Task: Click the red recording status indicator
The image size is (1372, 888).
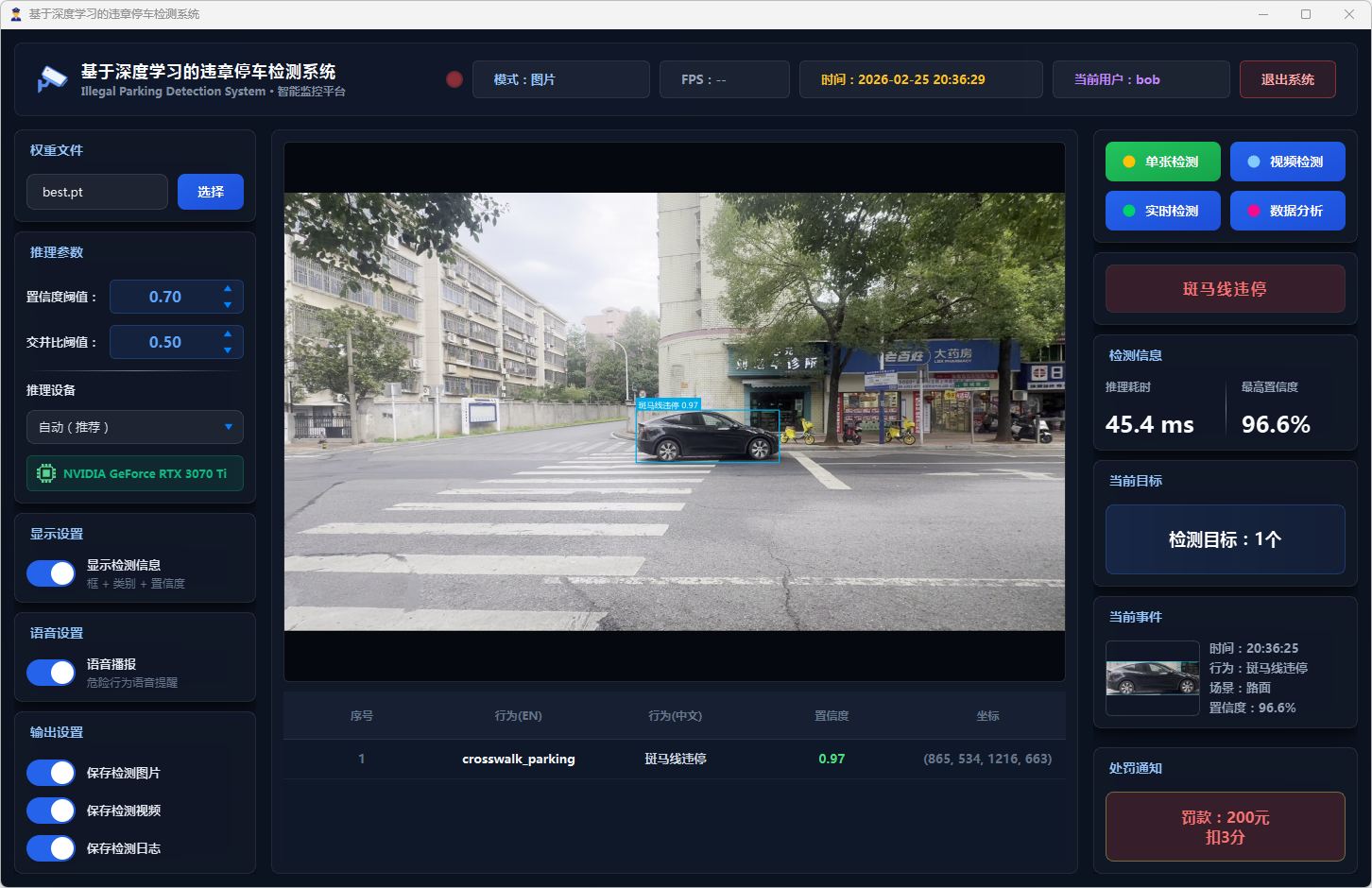Action: pos(454,79)
